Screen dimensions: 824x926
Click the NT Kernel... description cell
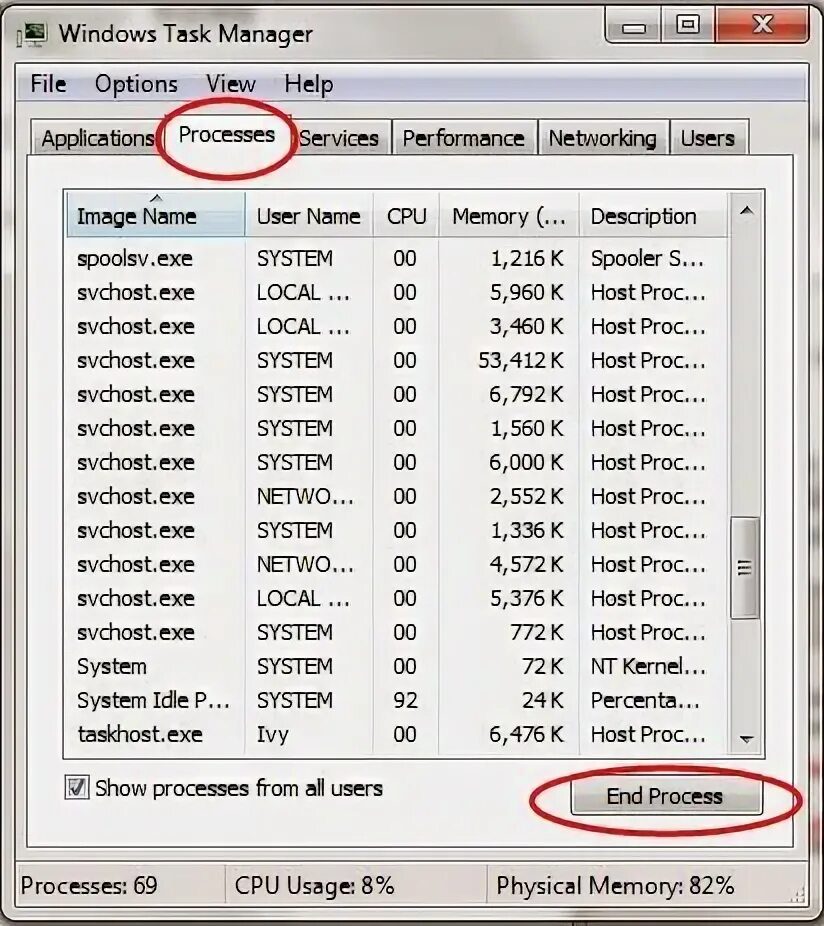click(x=647, y=666)
